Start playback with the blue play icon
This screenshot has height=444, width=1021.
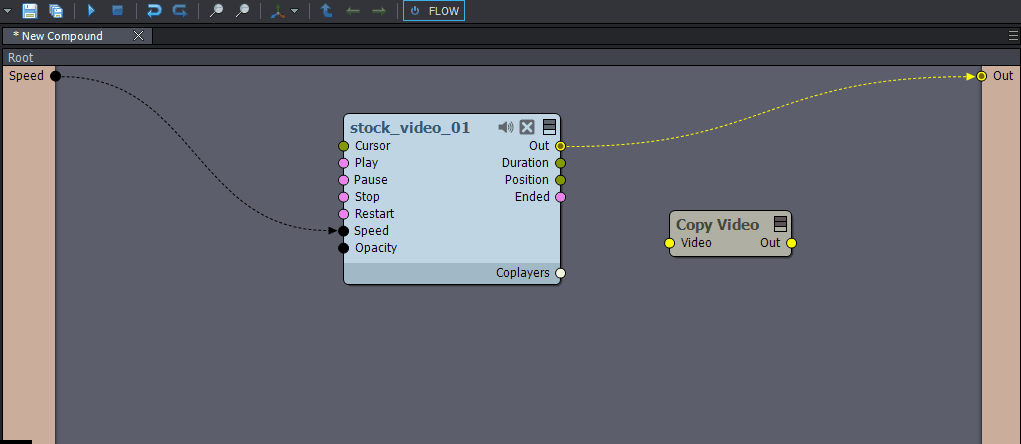91,10
